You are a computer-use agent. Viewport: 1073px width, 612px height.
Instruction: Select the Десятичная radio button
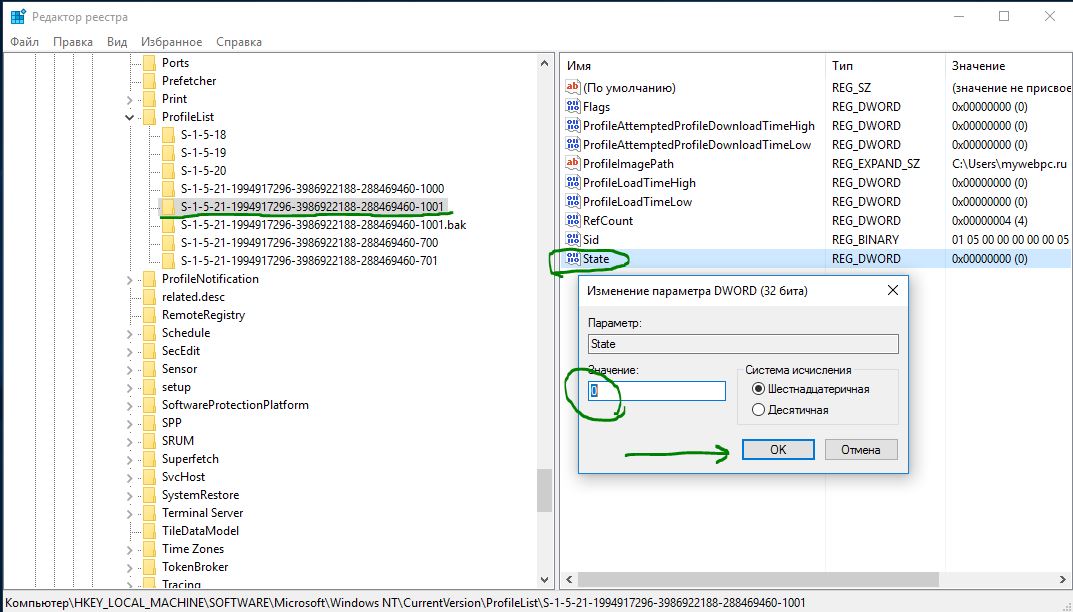758,410
